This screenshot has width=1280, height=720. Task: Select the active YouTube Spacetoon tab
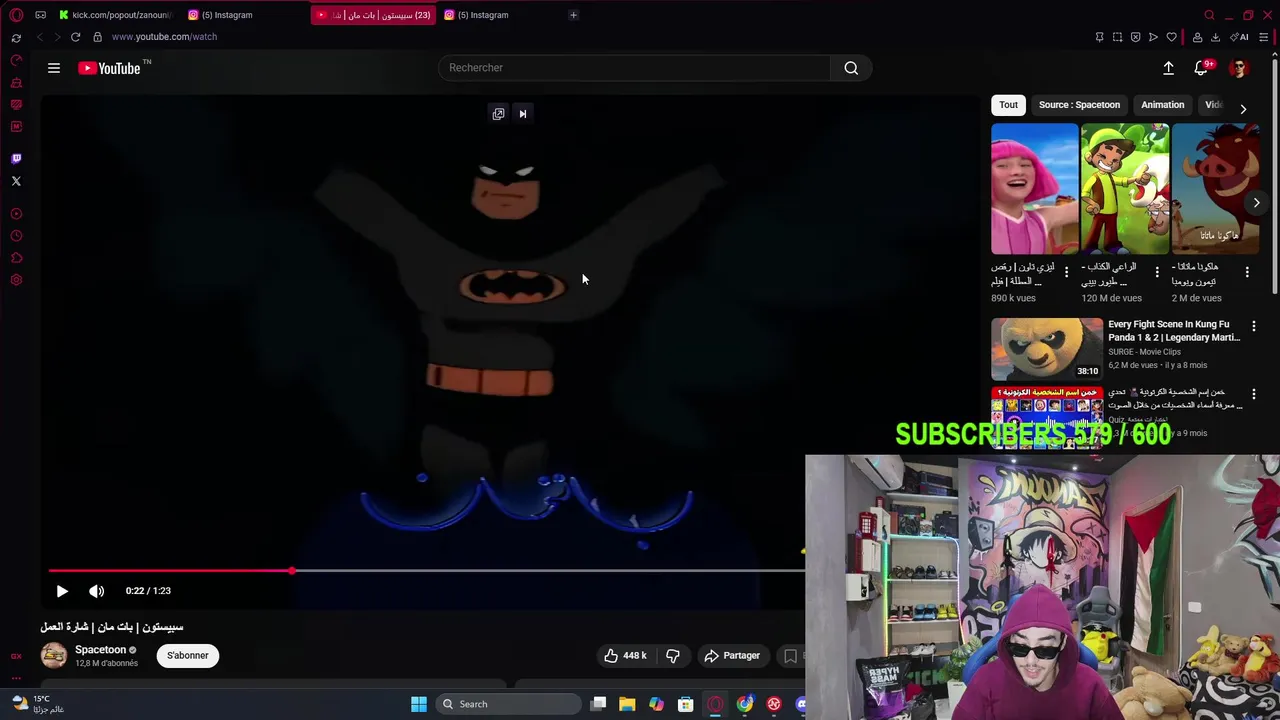(373, 15)
